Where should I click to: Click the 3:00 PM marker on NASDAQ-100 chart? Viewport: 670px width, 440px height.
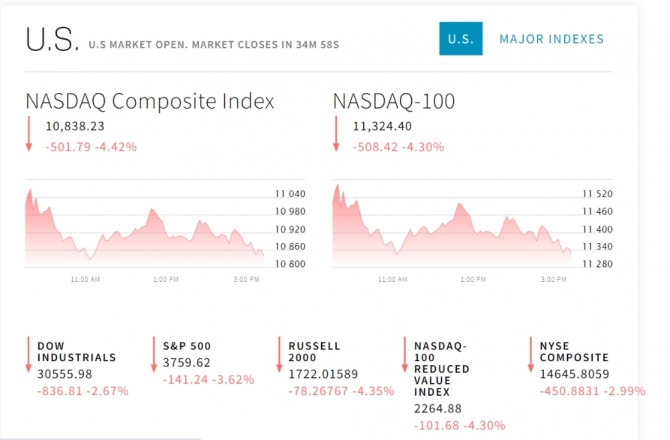[553, 279]
